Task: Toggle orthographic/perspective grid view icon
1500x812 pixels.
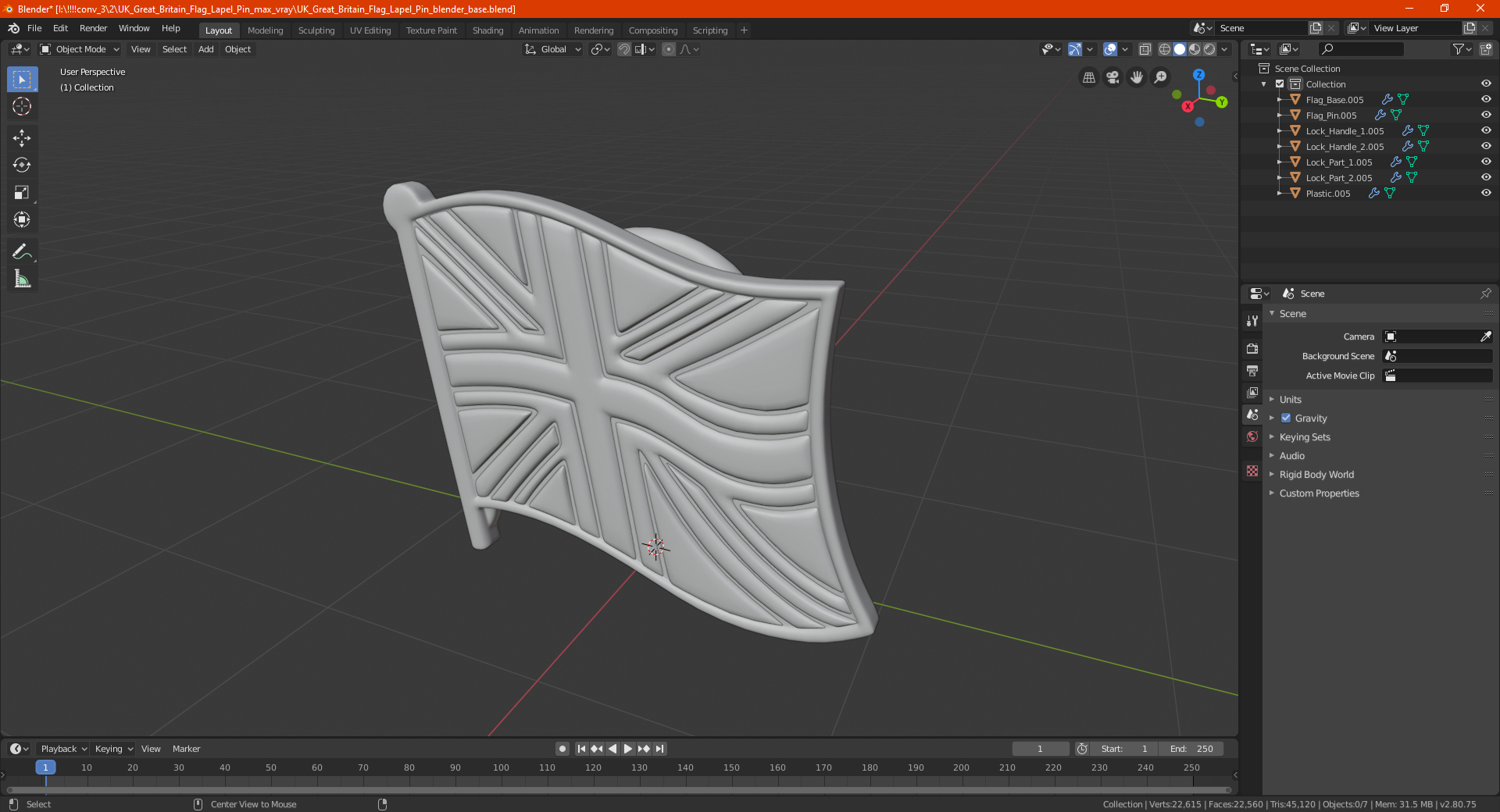Action: [x=1089, y=77]
